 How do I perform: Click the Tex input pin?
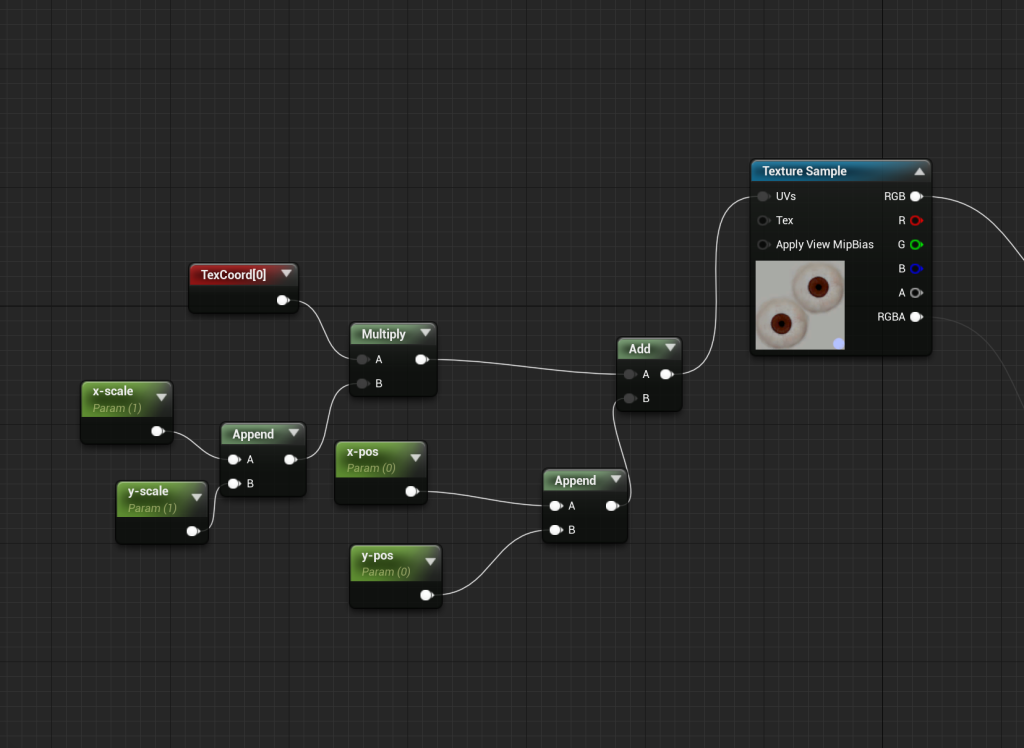click(x=764, y=221)
